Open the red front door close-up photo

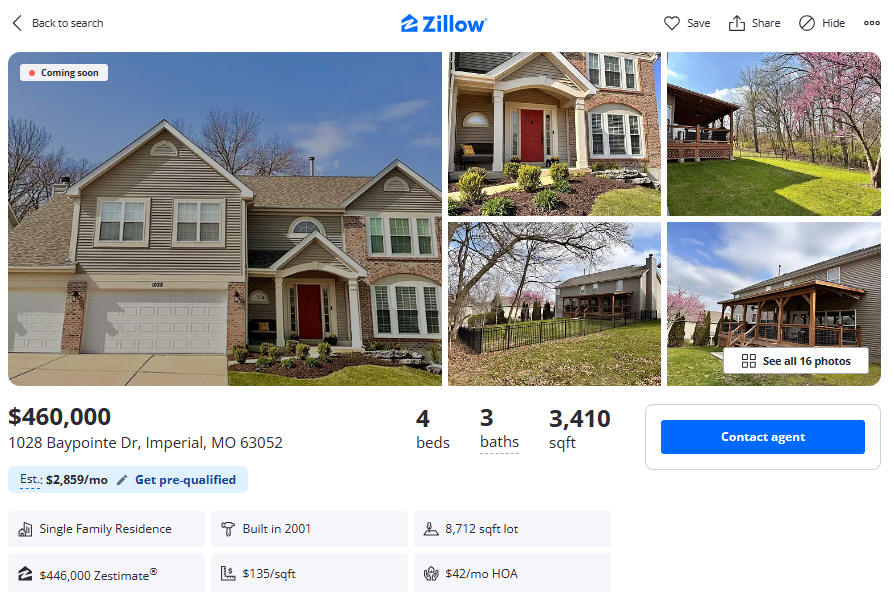(x=554, y=134)
